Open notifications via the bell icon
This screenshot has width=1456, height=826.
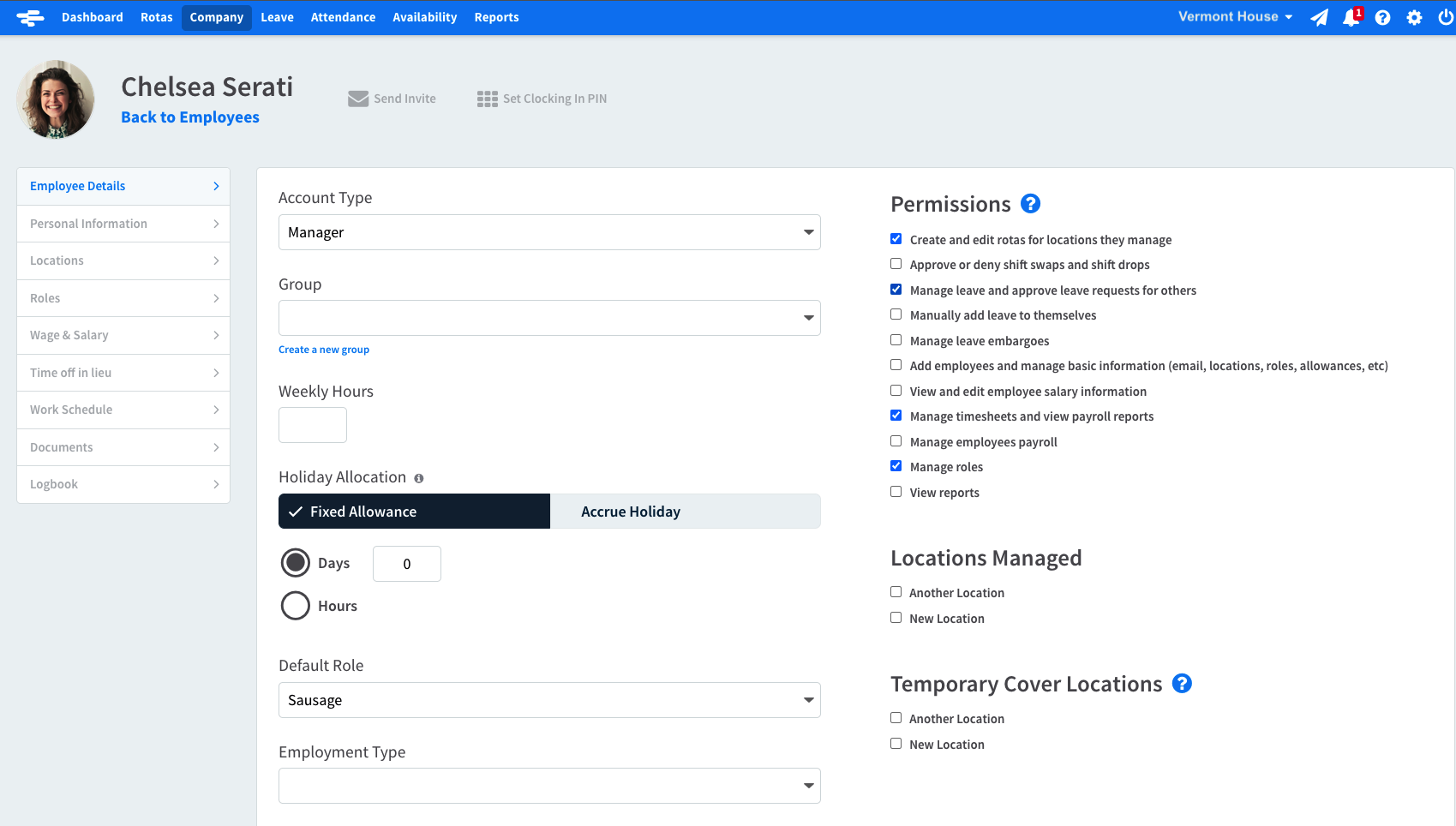[1350, 17]
